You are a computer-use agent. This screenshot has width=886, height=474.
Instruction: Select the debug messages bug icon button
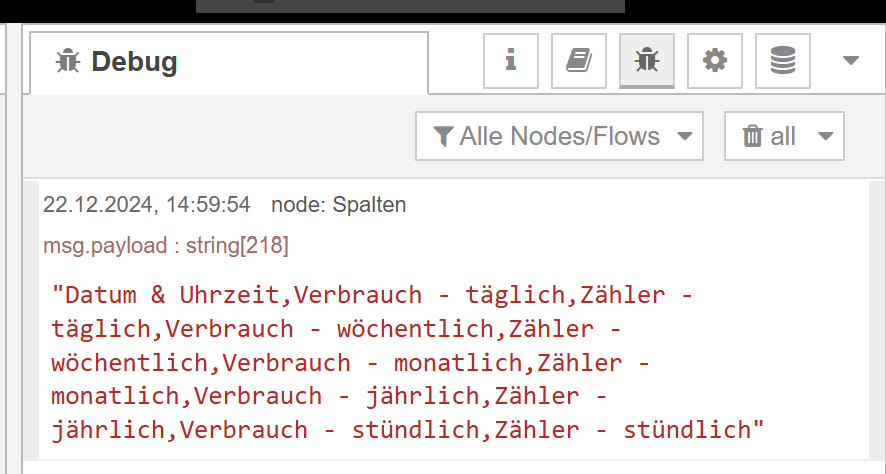646,60
